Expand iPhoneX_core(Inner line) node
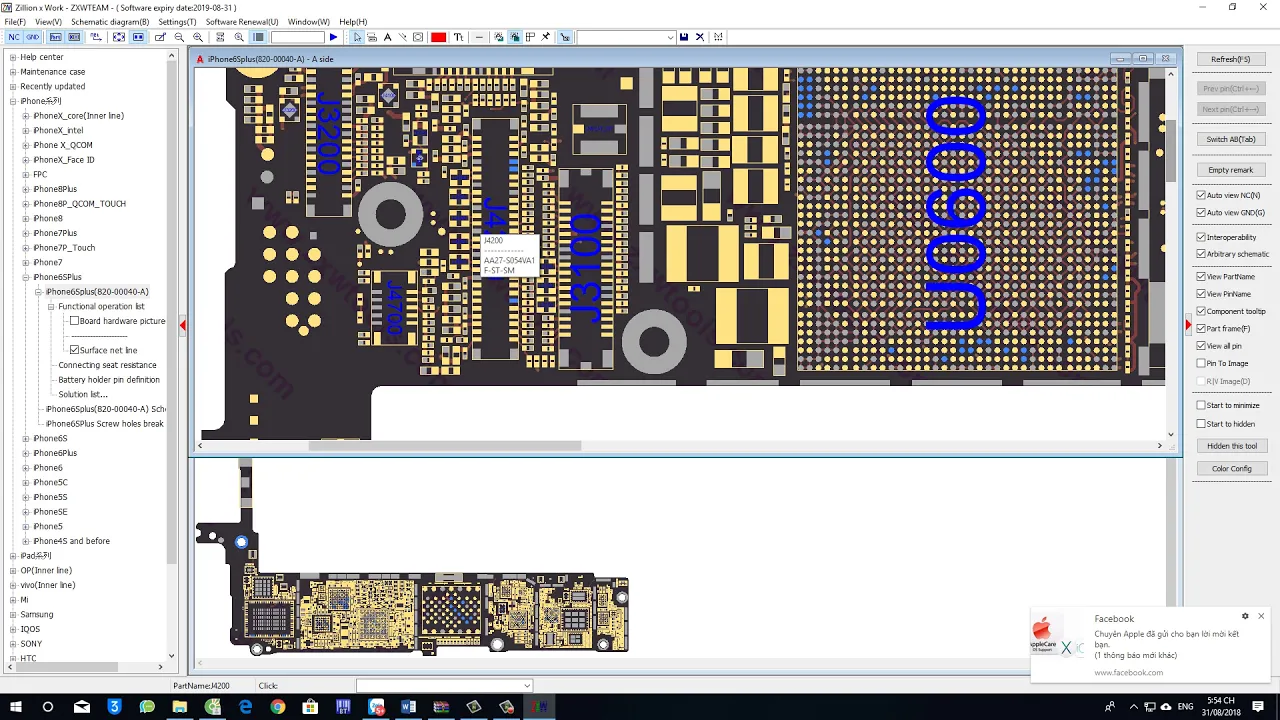1280x720 pixels. (x=26, y=116)
